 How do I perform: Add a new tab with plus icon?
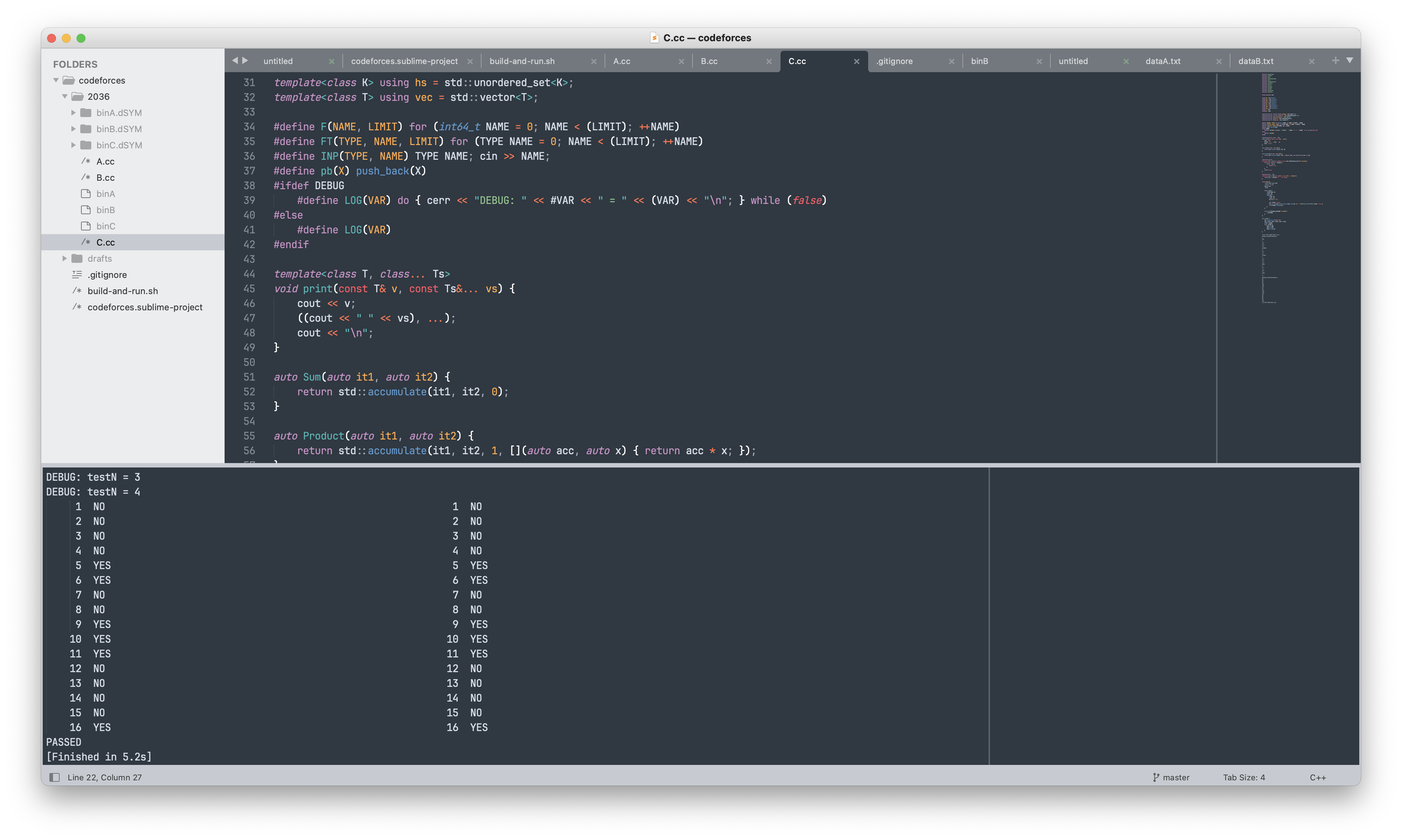[x=1335, y=61]
